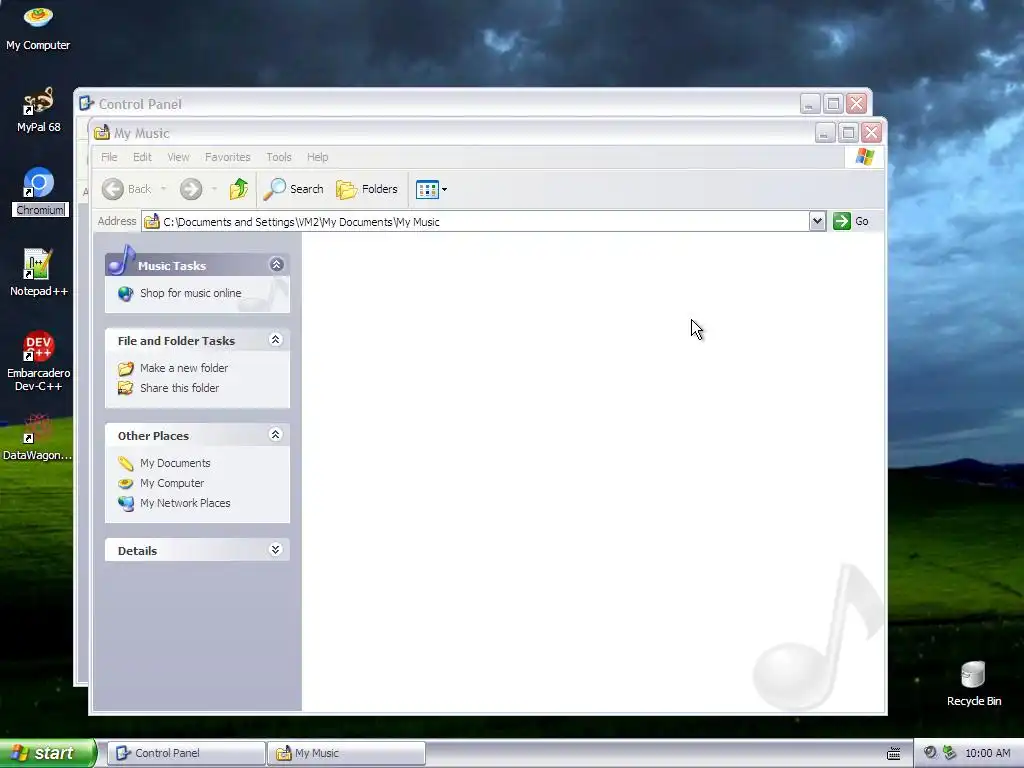
Task: Expand the Address bar dropdown
Action: pos(817,221)
